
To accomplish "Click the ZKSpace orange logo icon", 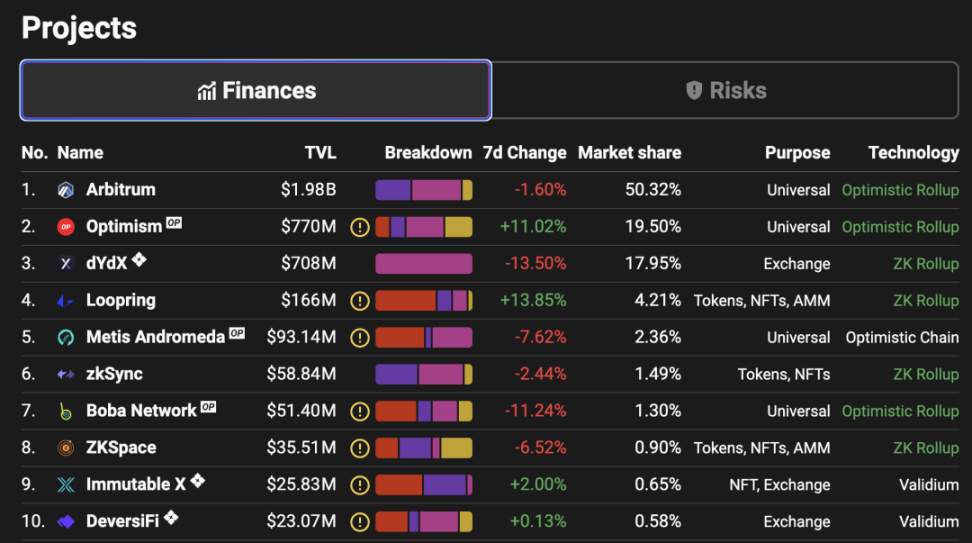I will coord(66,448).
